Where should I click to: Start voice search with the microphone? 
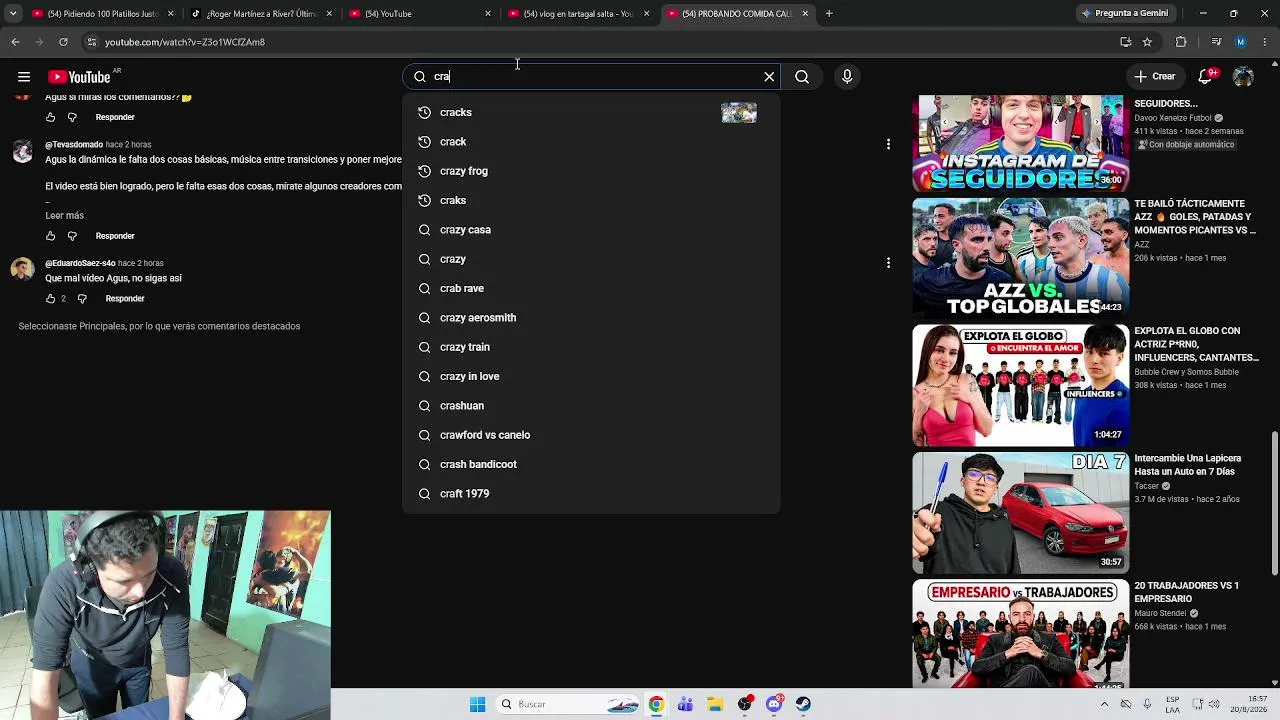(x=847, y=77)
